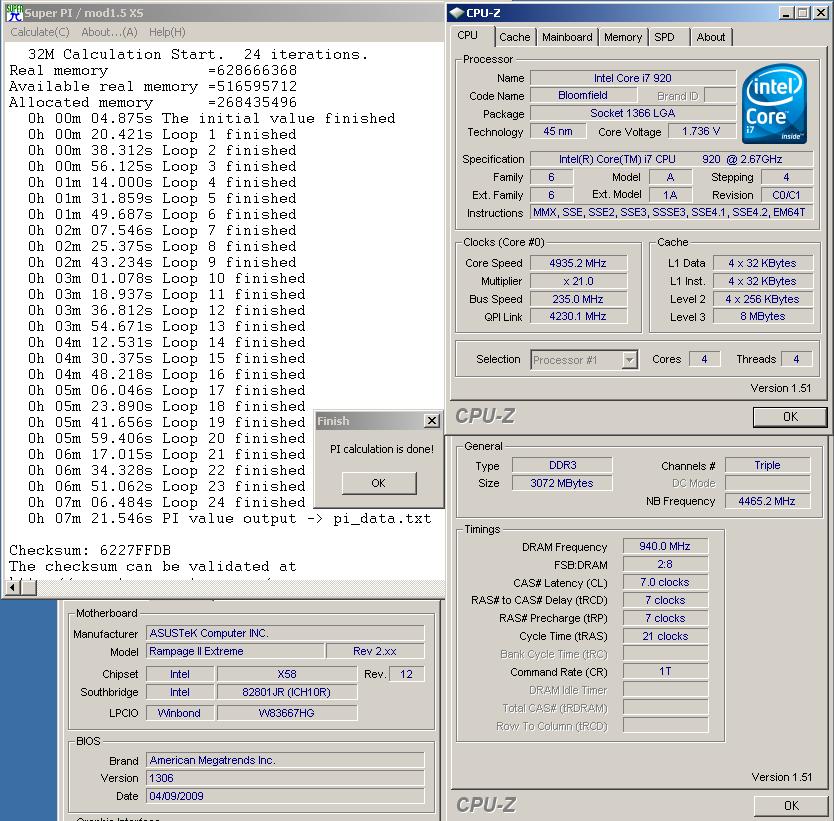The height and width of the screenshot is (821, 834).
Task: Click the CAS# Latency value 7.0 clocks
Action: tap(665, 582)
